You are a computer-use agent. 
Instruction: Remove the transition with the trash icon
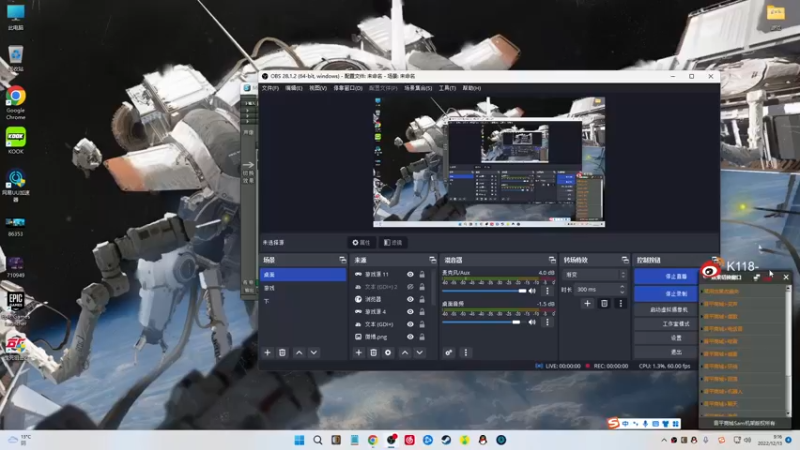pyautogui.click(x=604, y=304)
